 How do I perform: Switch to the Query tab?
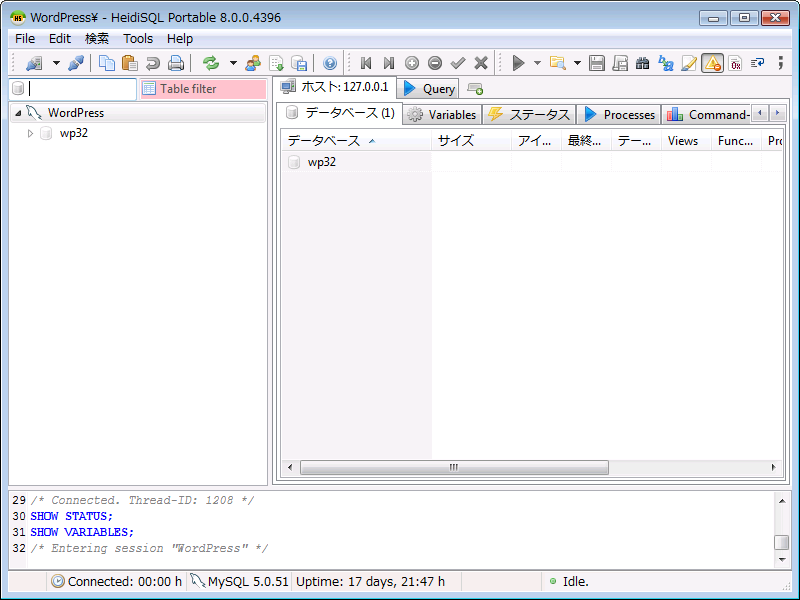(x=429, y=89)
